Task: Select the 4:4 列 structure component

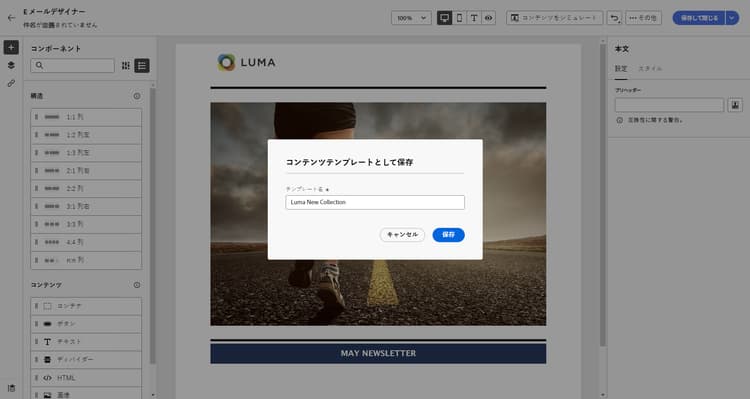Action: click(86, 243)
